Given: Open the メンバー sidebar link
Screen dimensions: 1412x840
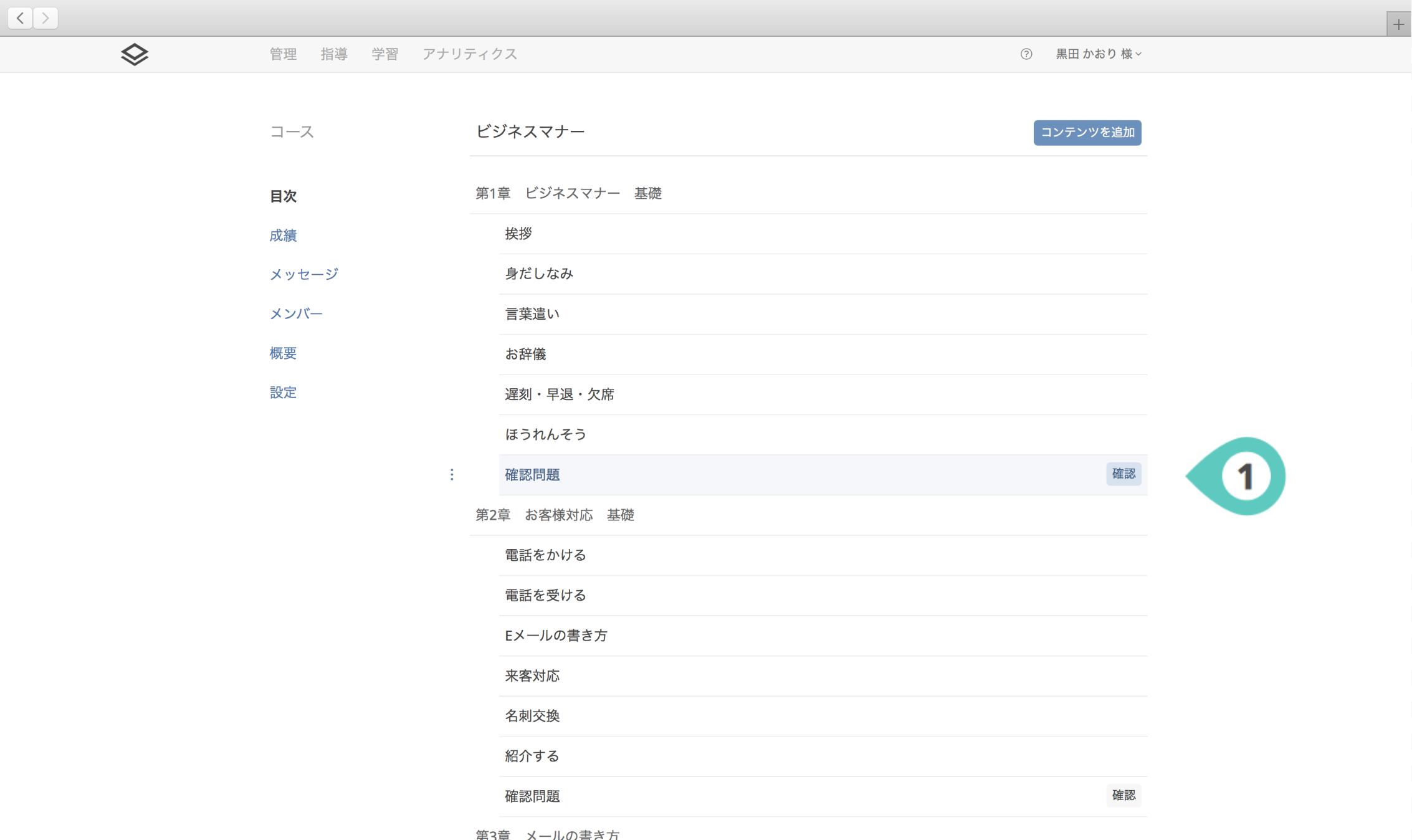Looking at the screenshot, I should (296, 313).
